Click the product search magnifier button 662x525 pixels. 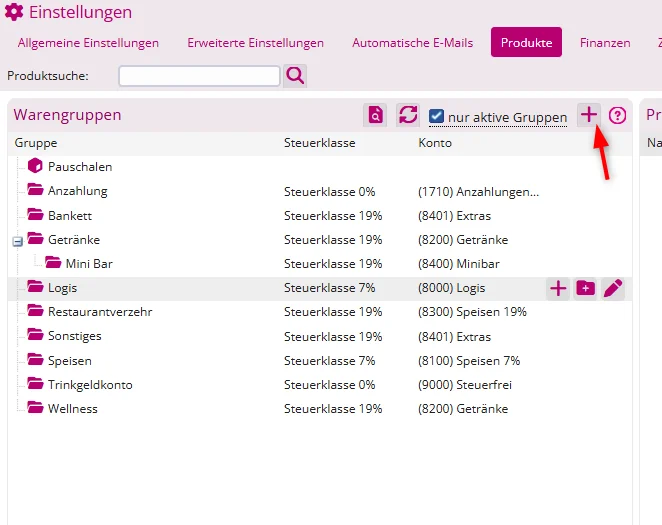point(295,76)
